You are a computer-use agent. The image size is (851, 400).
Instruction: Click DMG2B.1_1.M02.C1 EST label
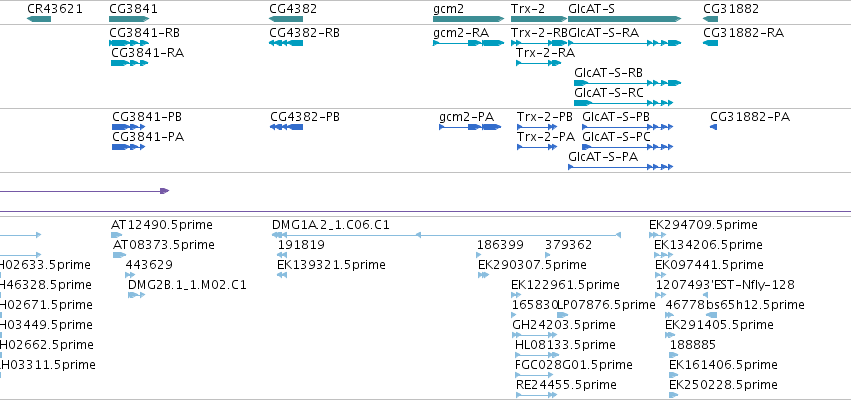point(187,285)
